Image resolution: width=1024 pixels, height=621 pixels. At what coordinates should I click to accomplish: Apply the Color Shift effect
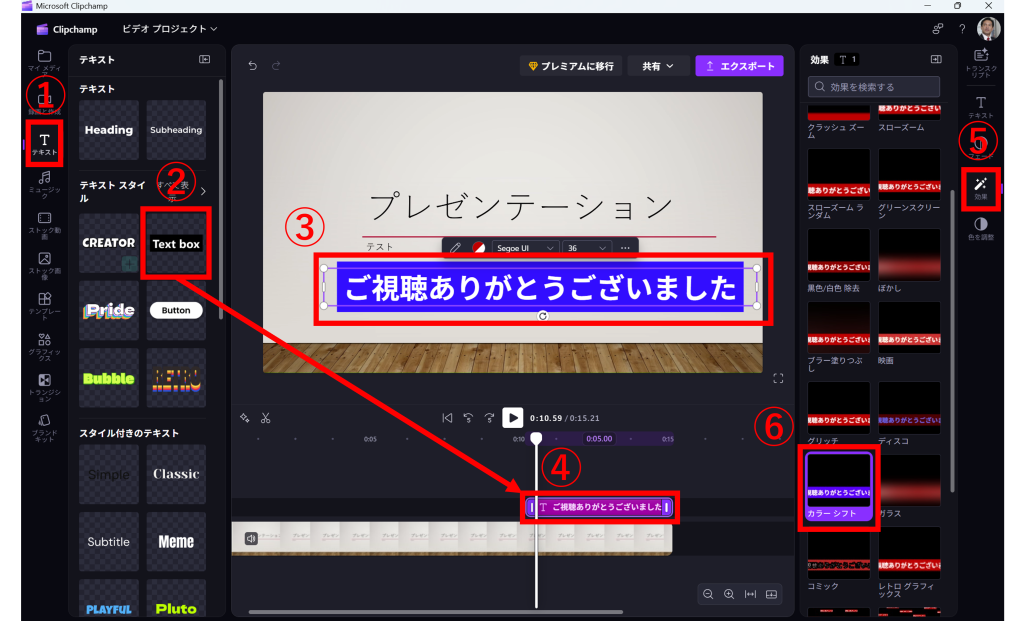839,486
